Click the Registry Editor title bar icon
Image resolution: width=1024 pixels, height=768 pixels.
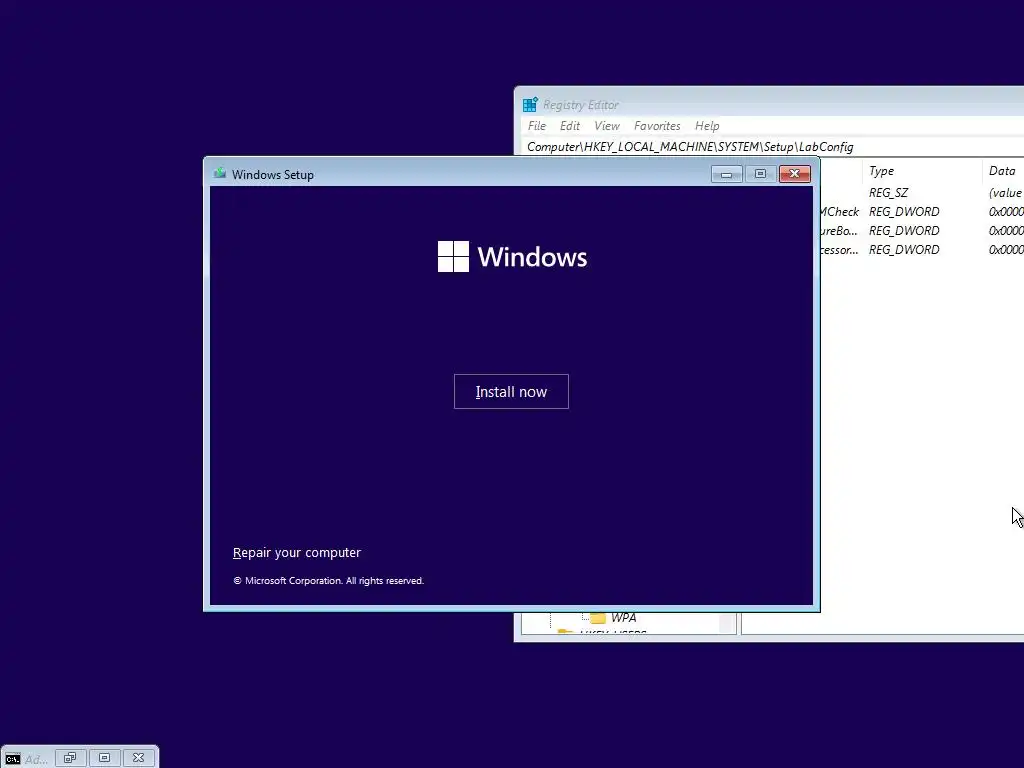click(x=530, y=104)
